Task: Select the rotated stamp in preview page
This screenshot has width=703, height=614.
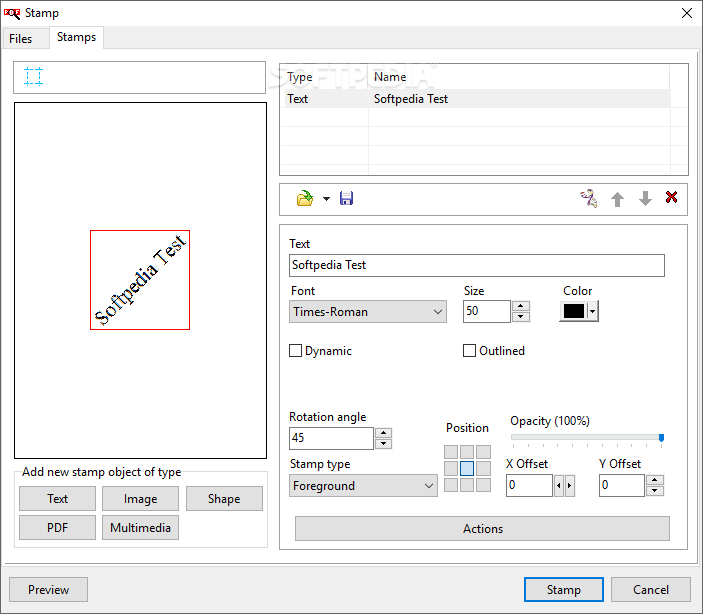Action: point(140,280)
